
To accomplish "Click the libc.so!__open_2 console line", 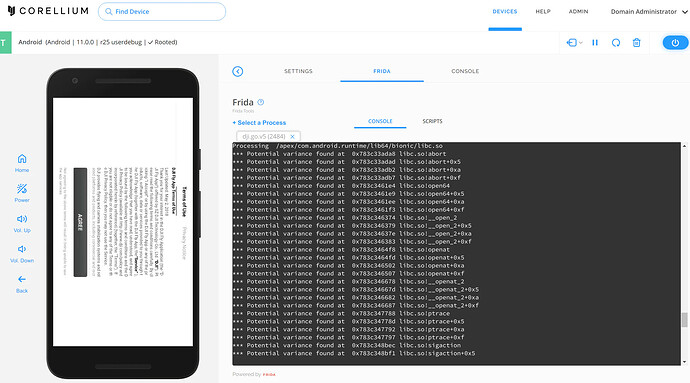I will click(x=345, y=217).
